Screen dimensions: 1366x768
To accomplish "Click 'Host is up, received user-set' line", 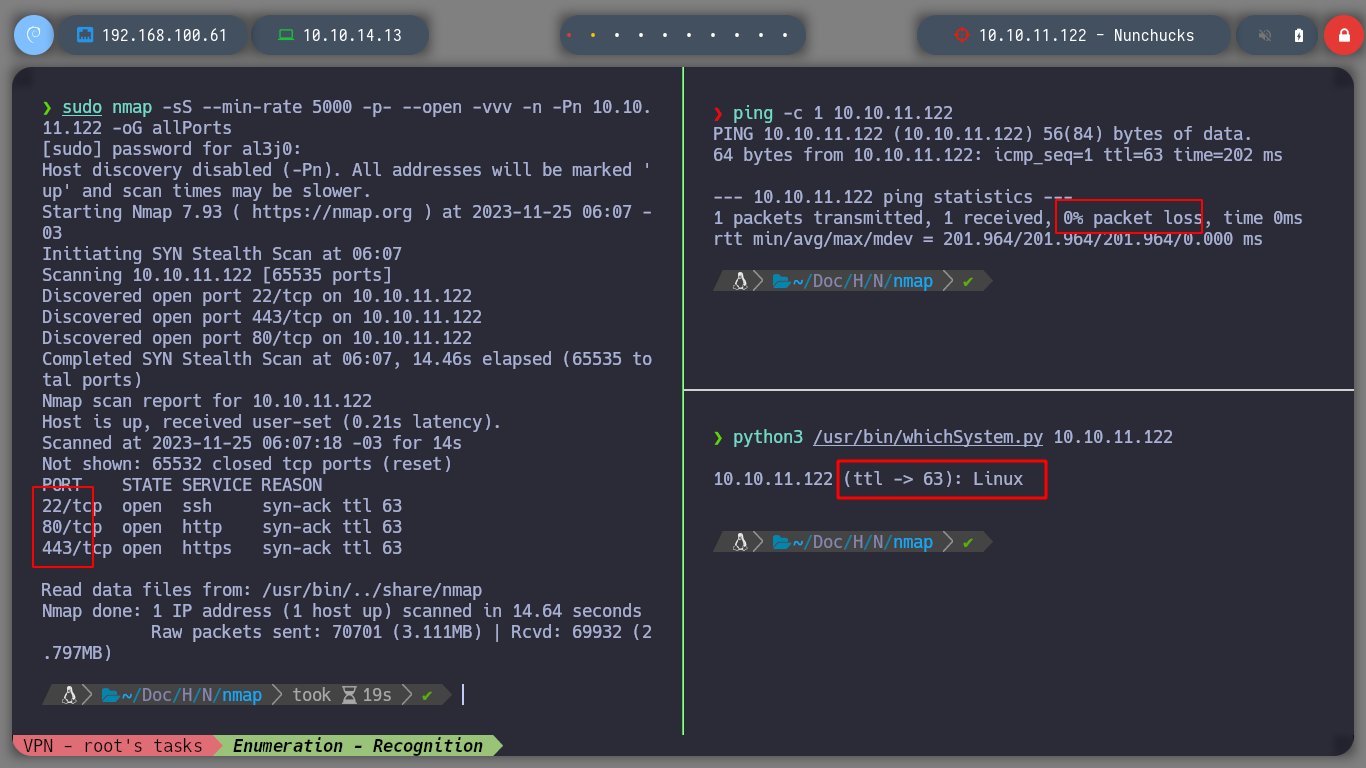I will pos(272,422).
